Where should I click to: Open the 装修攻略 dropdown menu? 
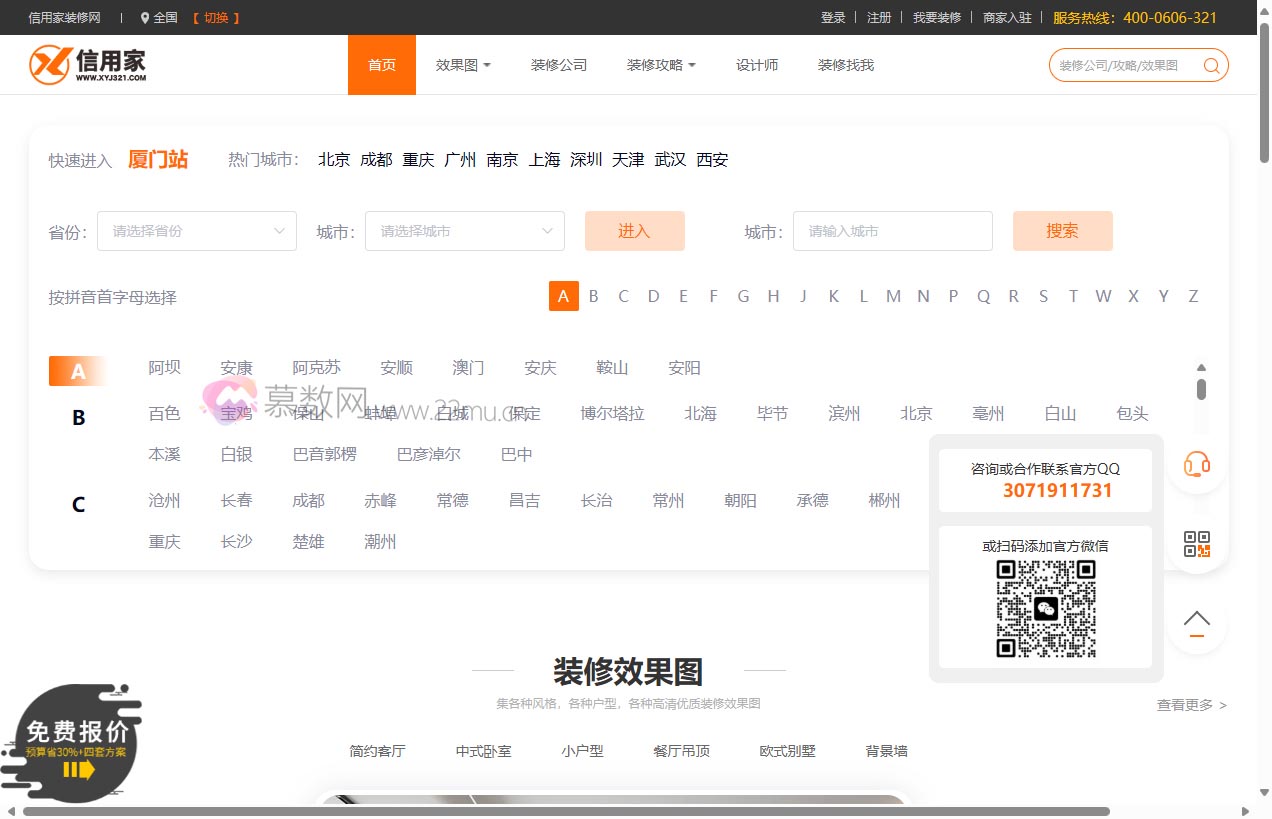[x=660, y=64]
